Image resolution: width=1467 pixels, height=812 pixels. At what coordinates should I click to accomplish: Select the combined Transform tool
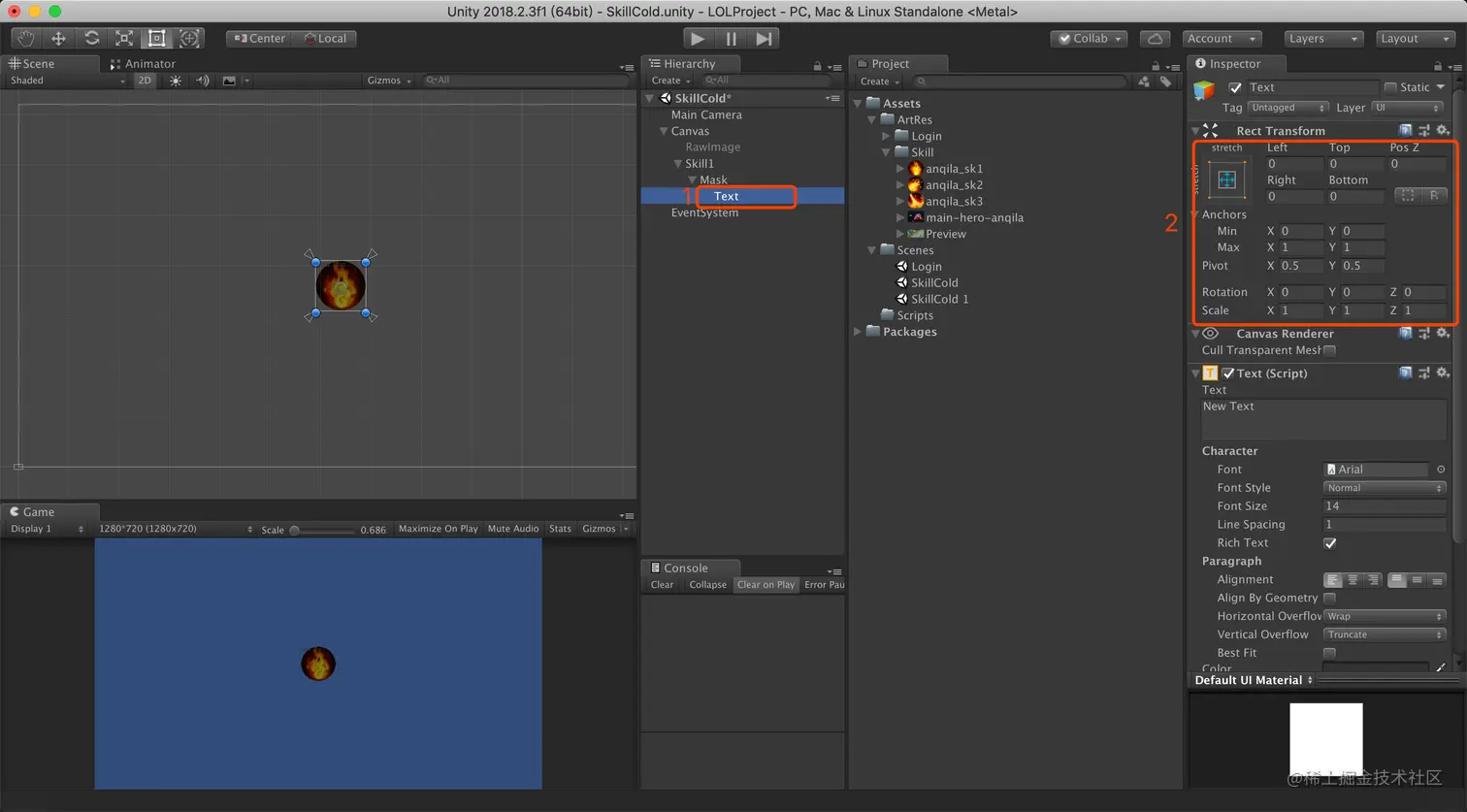(189, 39)
